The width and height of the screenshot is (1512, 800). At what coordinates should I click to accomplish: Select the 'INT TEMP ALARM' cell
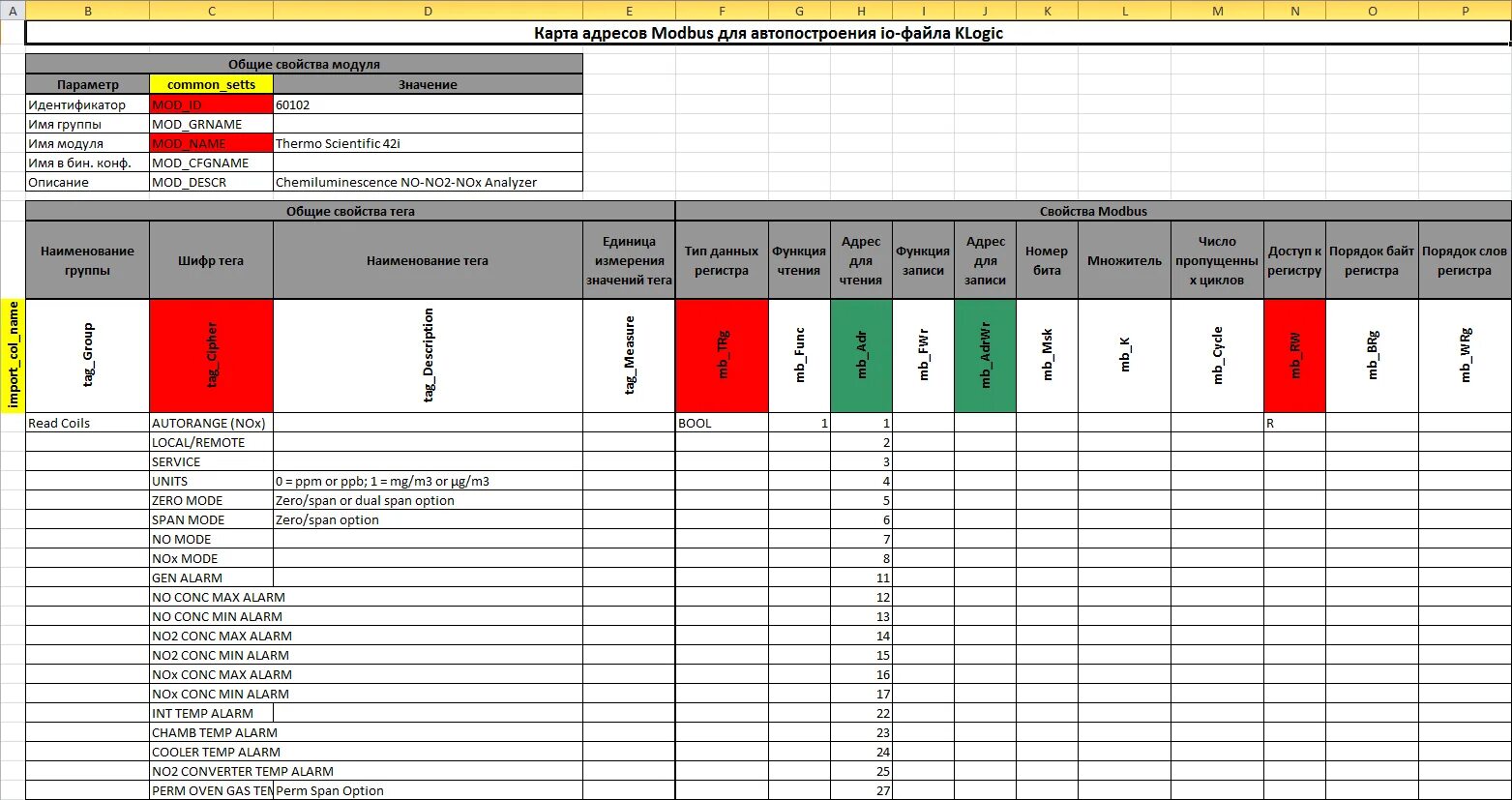pyautogui.click(x=212, y=714)
